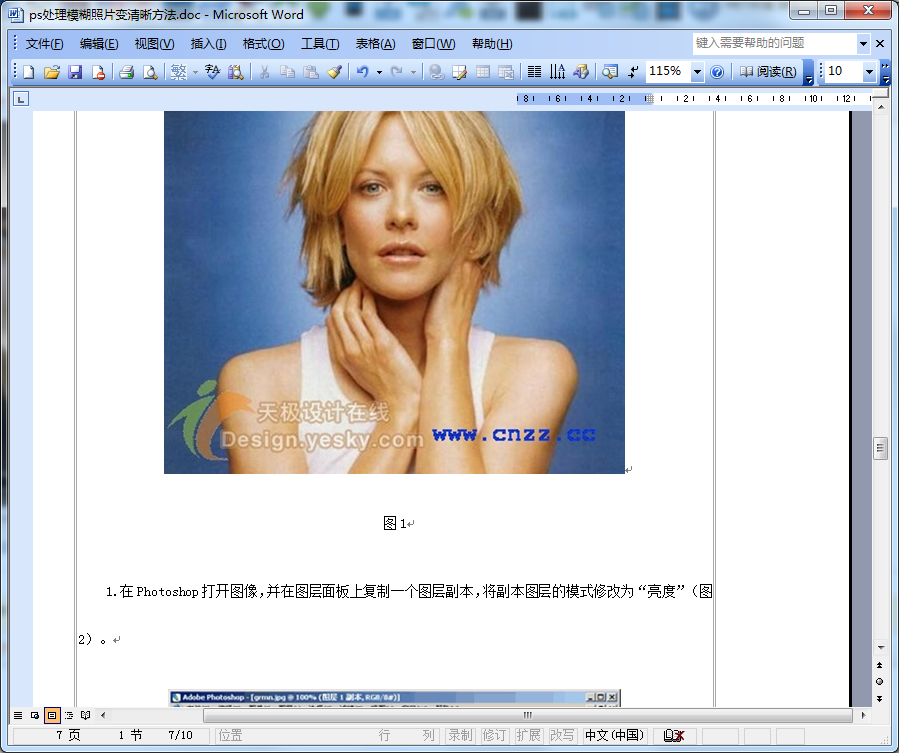Open tables and borders pencil icon

click(x=459, y=72)
